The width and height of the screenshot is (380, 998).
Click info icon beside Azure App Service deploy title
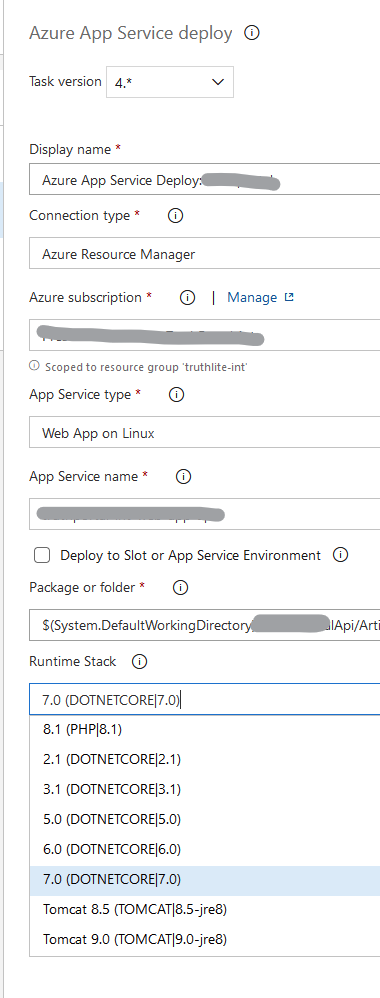[252, 33]
